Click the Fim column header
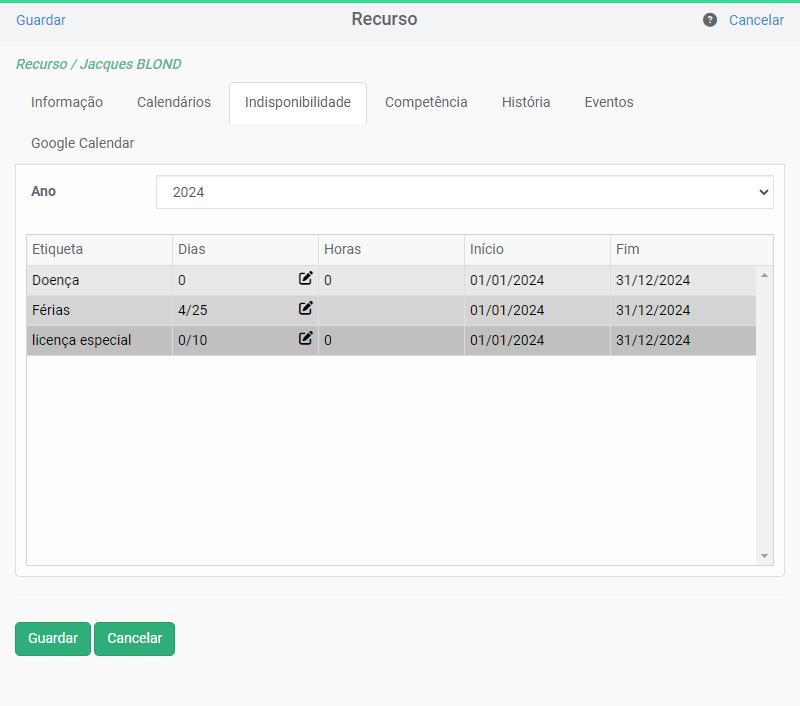Viewport: 800px width, 706px height. tap(691, 249)
